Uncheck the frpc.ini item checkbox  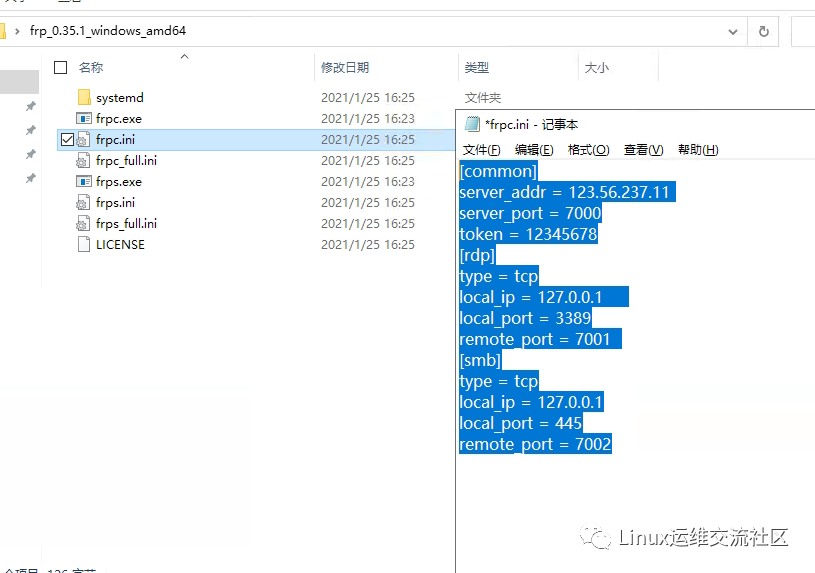pos(67,139)
